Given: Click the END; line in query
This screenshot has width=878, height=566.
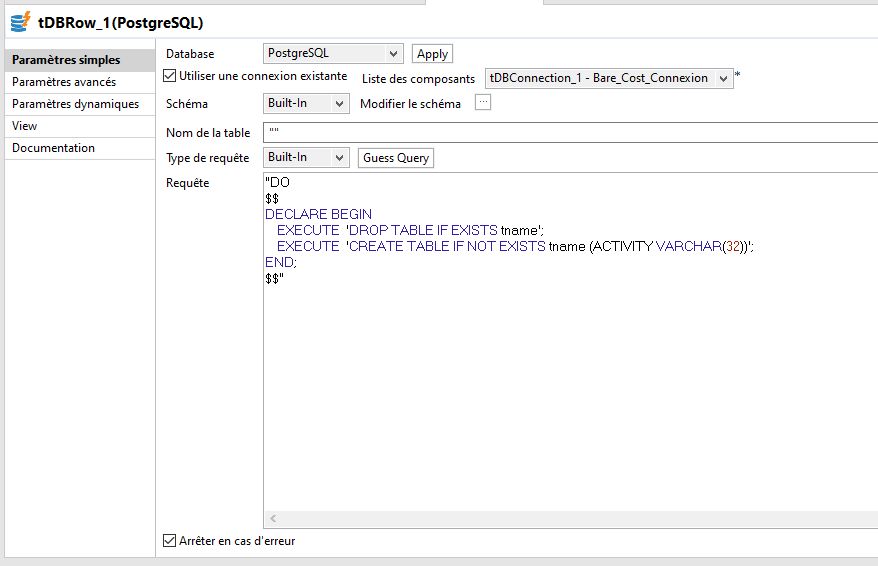Looking at the screenshot, I should pyautogui.click(x=281, y=262).
